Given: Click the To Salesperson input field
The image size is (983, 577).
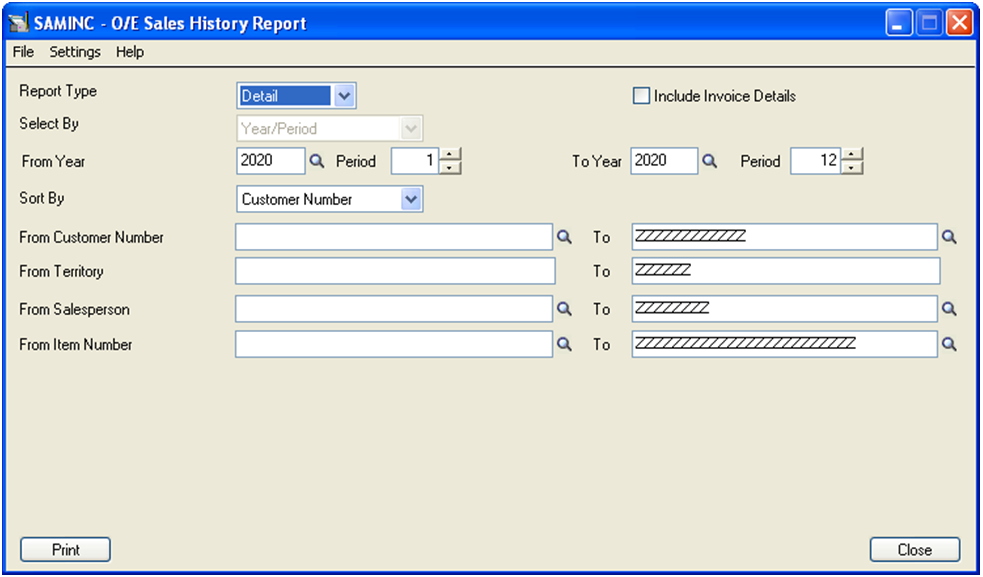Looking at the screenshot, I should click(x=785, y=309).
